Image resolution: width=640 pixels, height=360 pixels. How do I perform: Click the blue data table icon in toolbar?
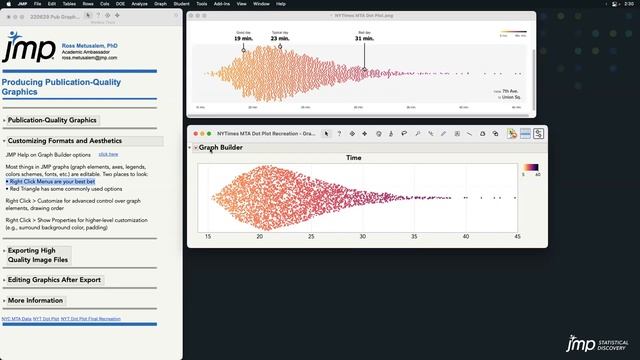(525, 134)
